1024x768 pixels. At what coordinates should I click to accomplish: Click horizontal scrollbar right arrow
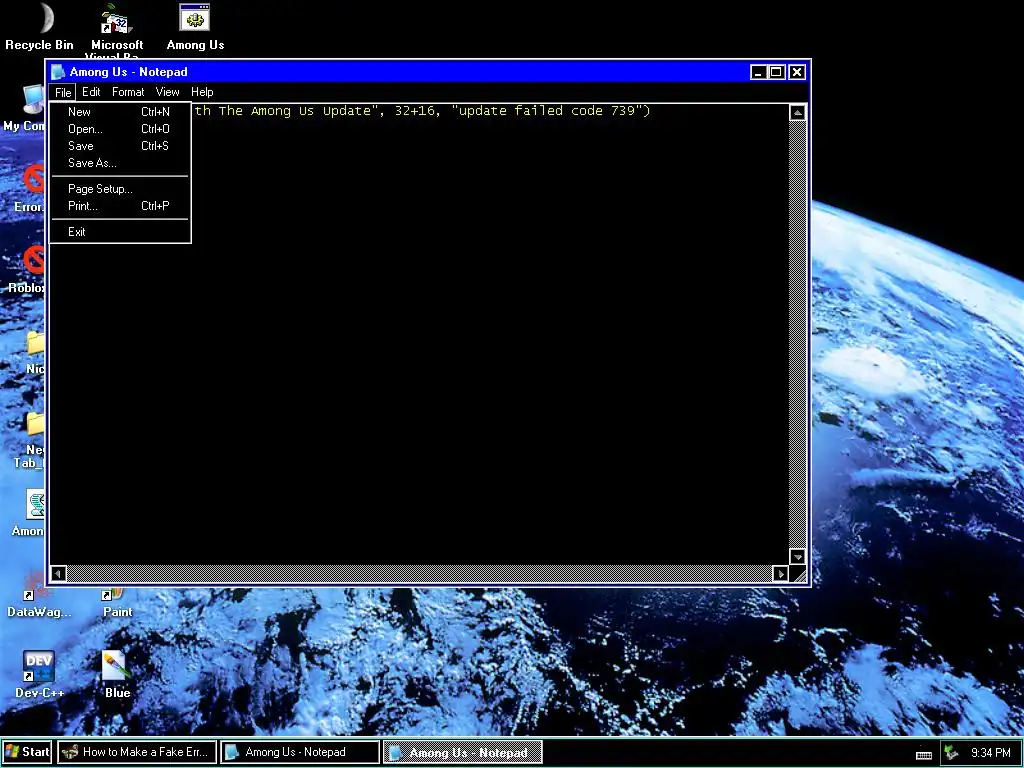(x=780, y=573)
